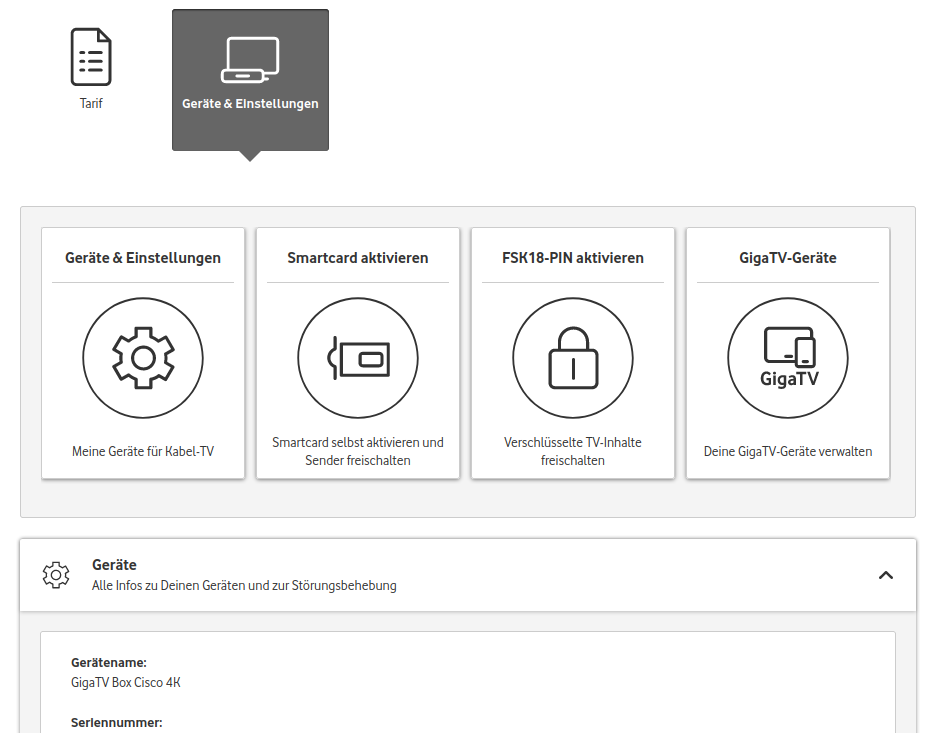
Task: Open GigaTV-Geräte card title
Action: (788, 258)
